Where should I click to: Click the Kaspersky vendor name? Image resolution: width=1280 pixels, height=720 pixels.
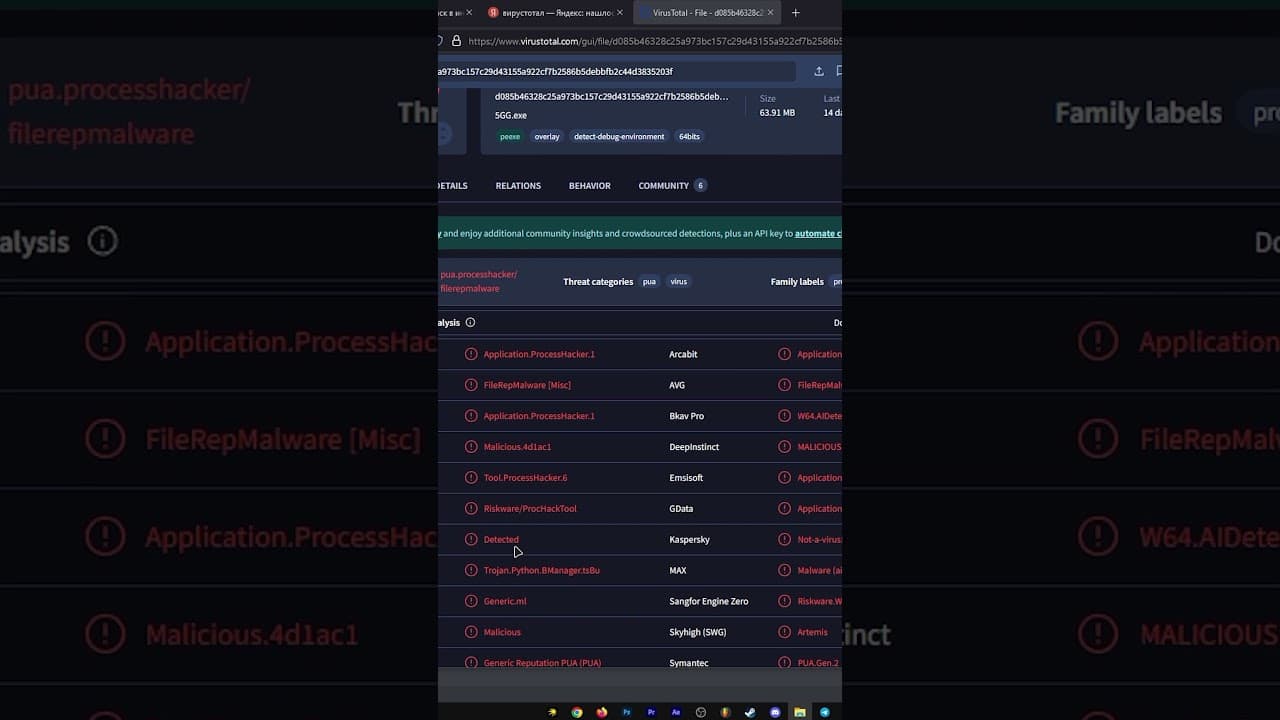coord(689,540)
